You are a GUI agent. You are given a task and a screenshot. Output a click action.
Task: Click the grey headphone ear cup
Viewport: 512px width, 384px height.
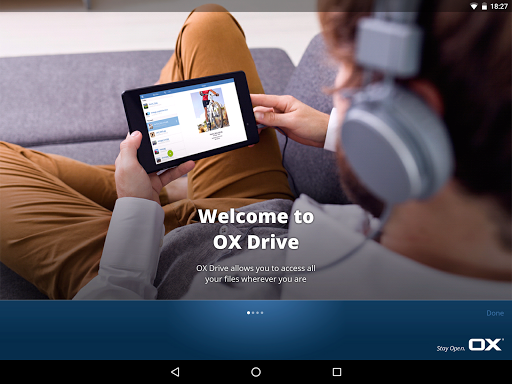(393, 147)
